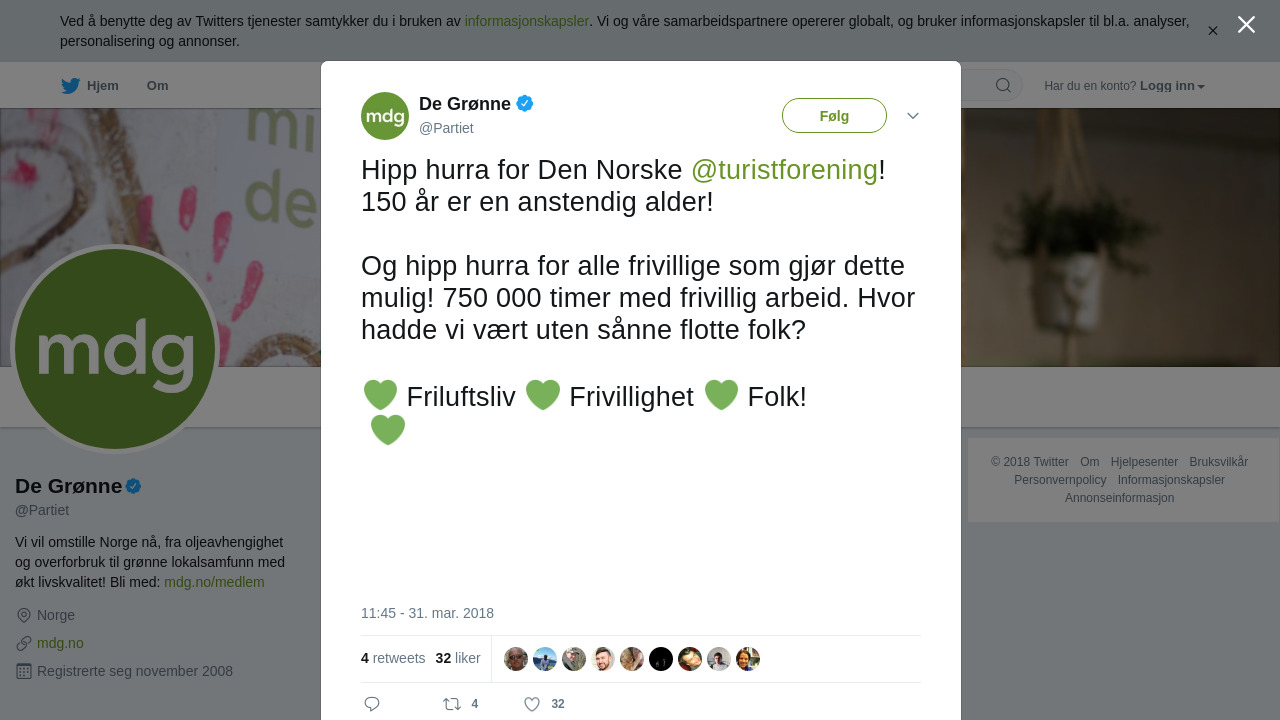Open the tweet timestamp 11:45 - 31. mar. 2018
The image size is (1280, 720).
tap(427, 613)
